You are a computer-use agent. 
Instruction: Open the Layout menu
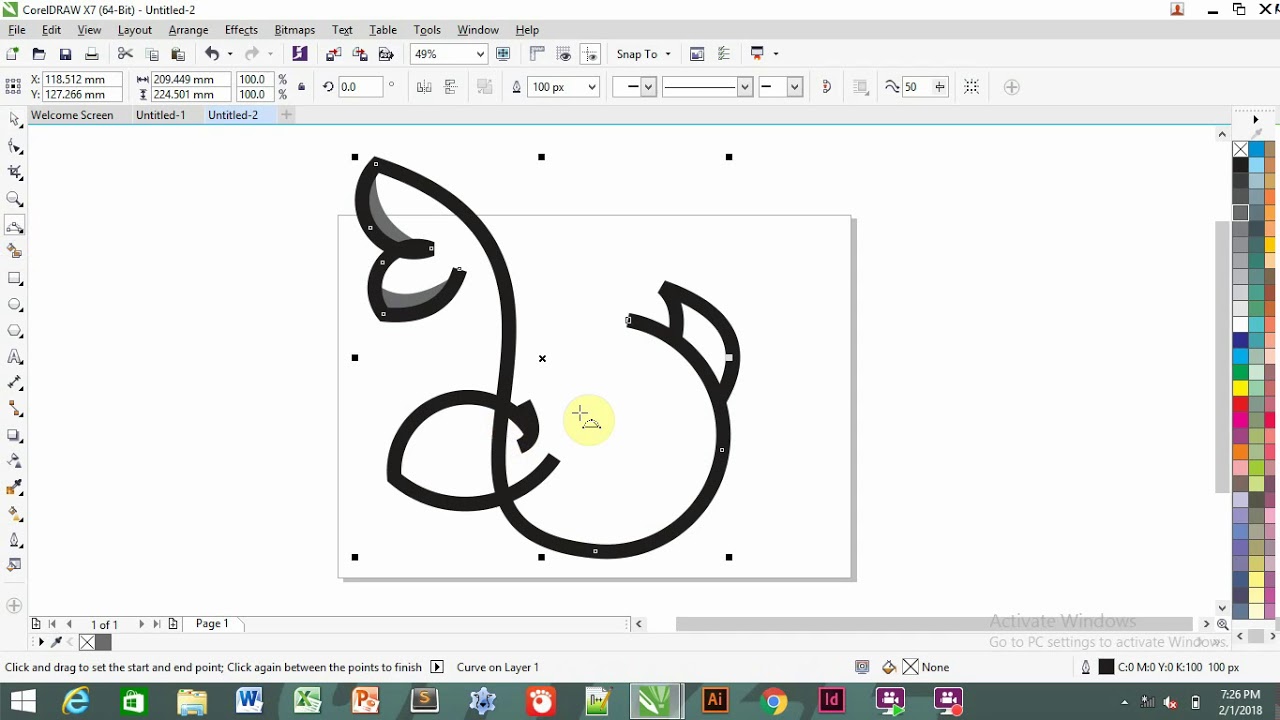(x=134, y=30)
